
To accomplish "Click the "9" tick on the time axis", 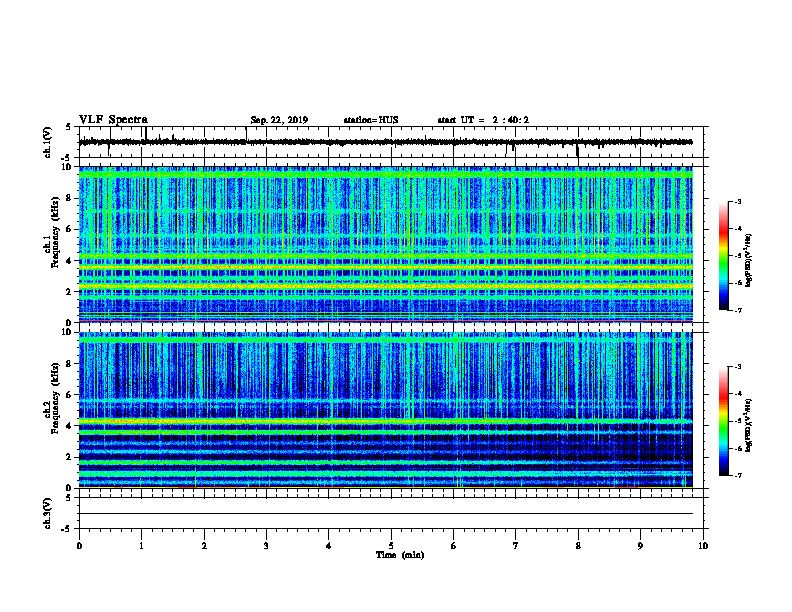I will point(640,546).
